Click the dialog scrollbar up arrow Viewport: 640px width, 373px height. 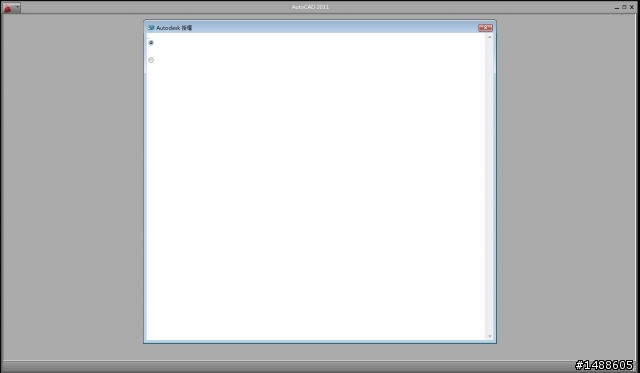pyautogui.click(x=490, y=37)
